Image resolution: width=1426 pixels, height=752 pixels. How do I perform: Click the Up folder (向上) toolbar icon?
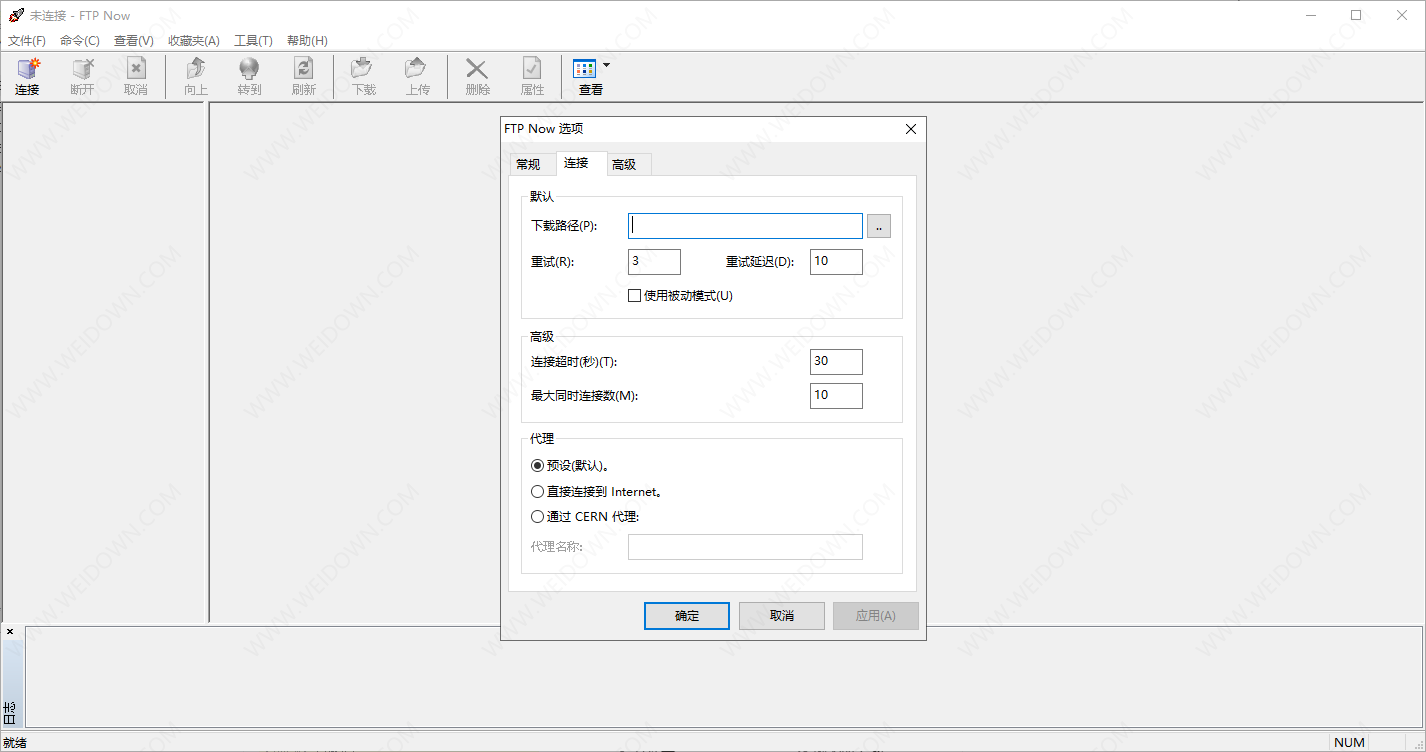196,68
